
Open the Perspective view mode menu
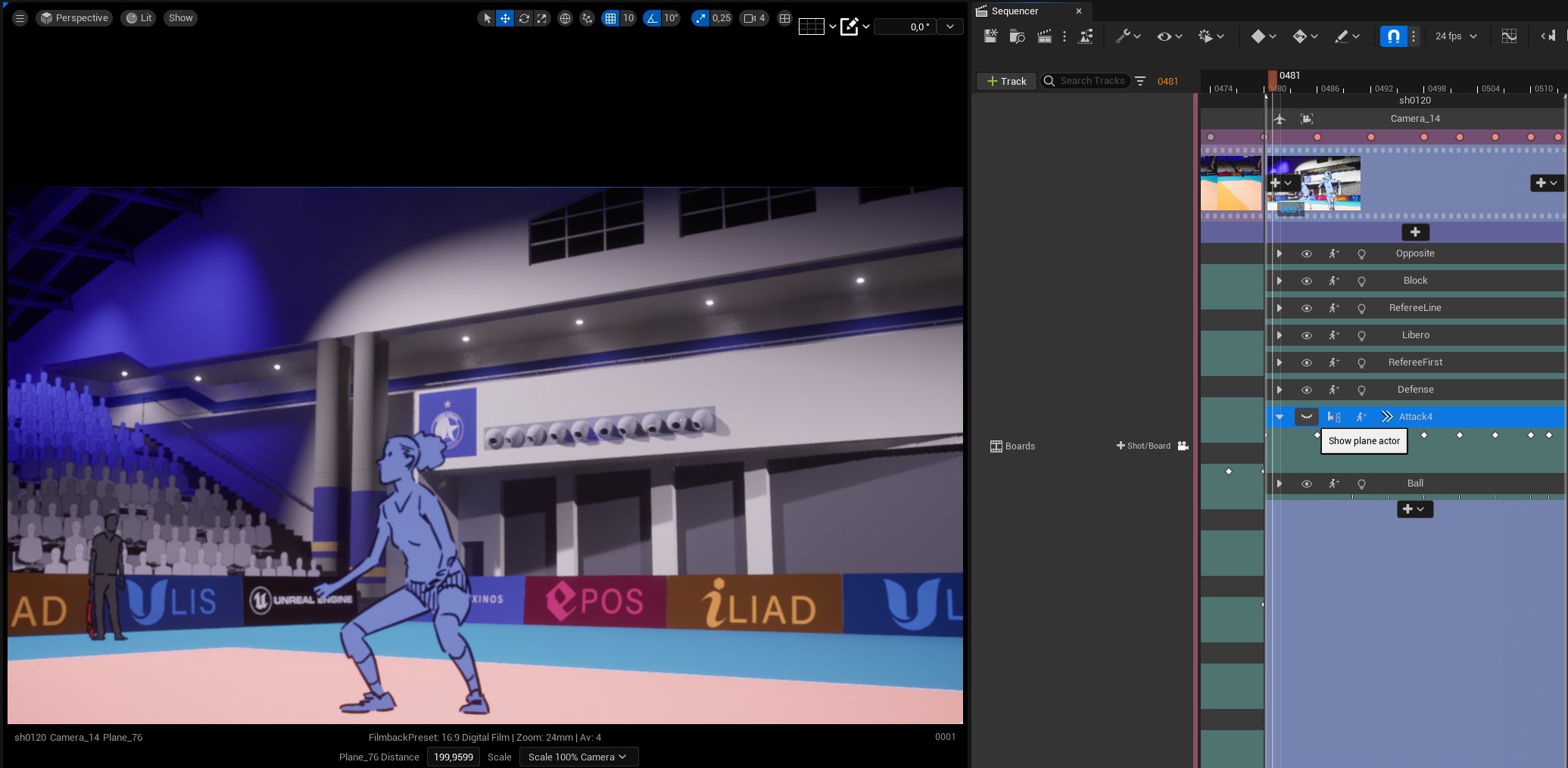coord(74,18)
